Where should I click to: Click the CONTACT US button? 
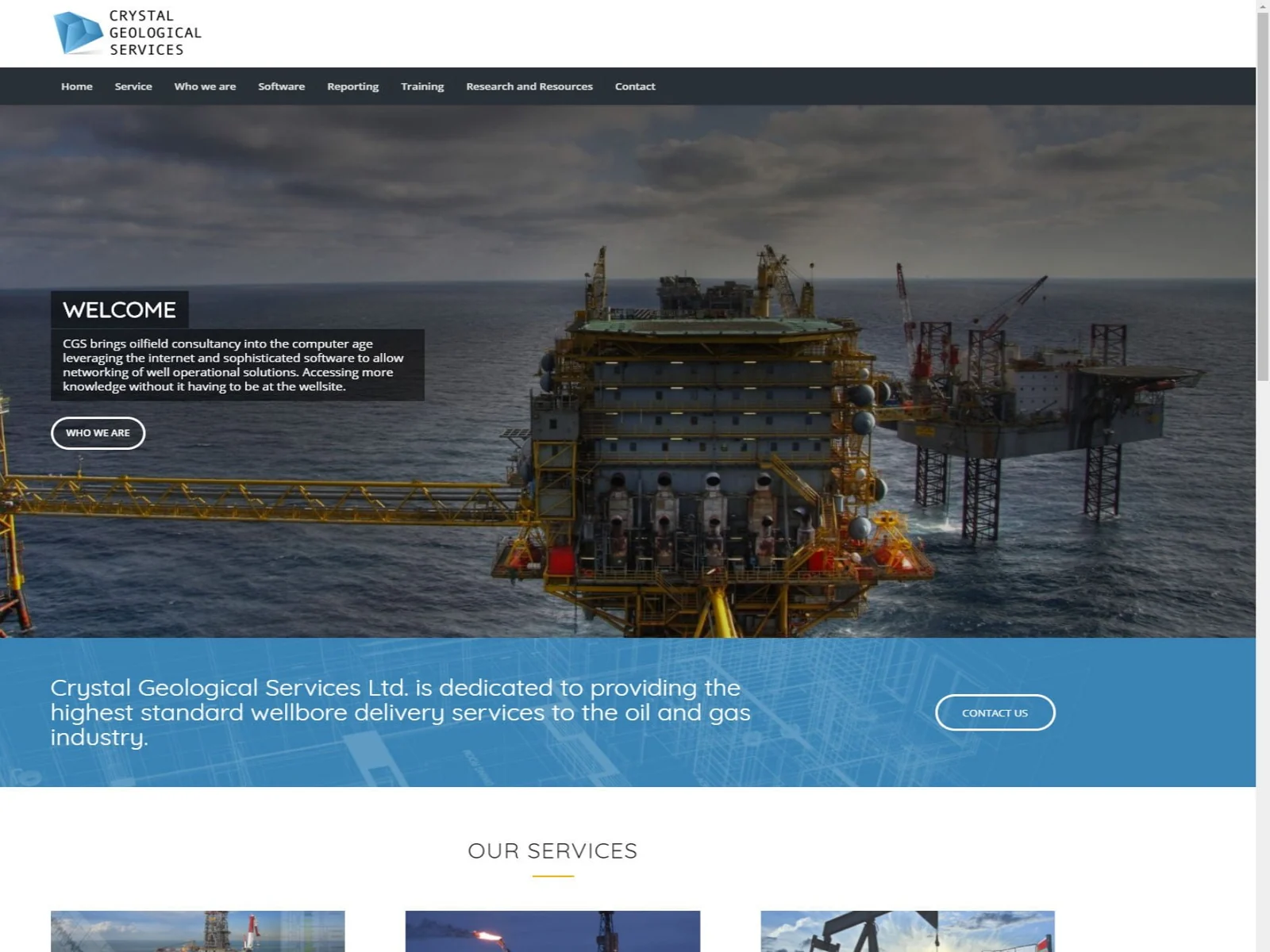click(x=995, y=712)
